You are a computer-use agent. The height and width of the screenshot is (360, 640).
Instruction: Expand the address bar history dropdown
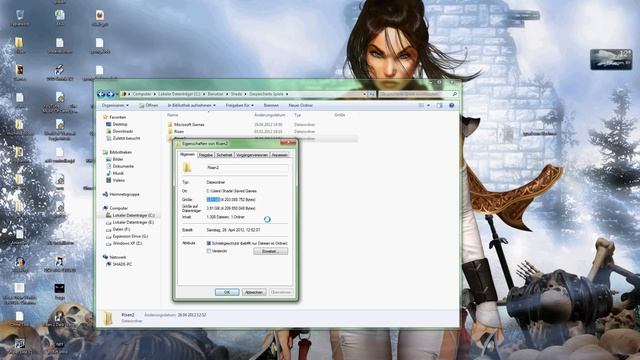coord(364,94)
